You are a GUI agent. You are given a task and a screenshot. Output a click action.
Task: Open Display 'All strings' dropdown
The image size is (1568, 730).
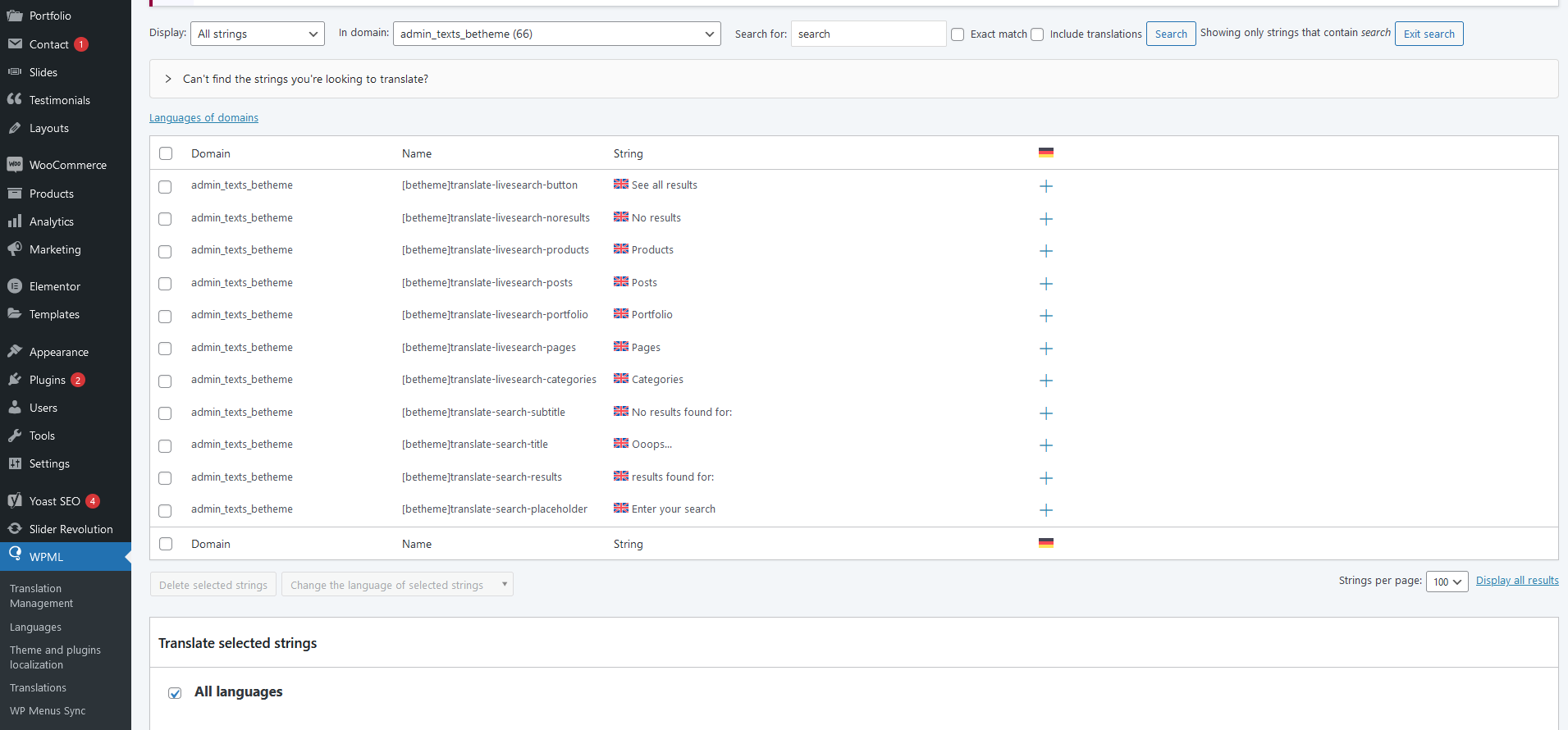pyautogui.click(x=258, y=34)
